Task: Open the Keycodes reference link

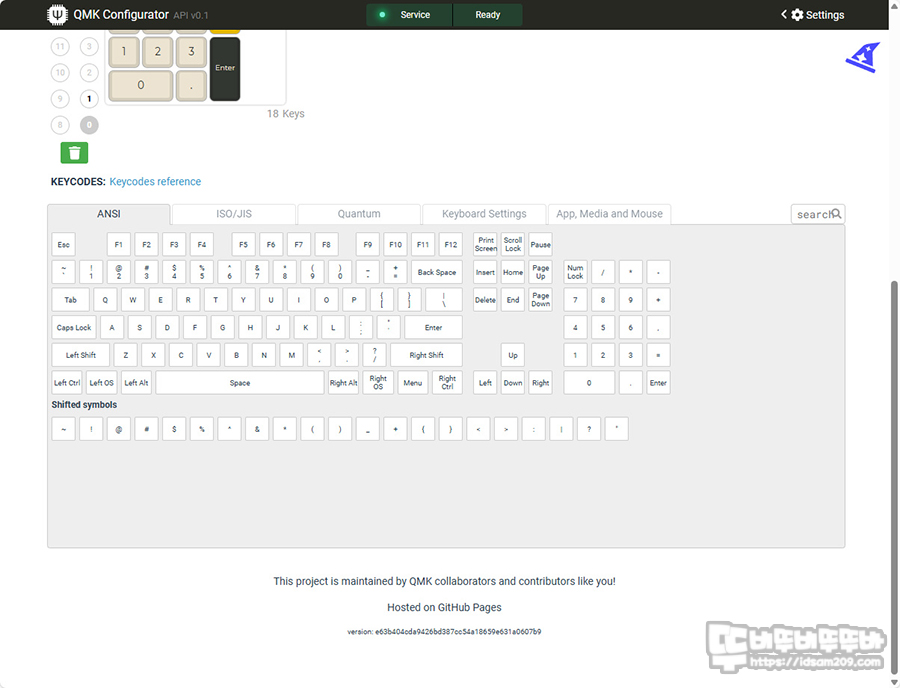Action: pyautogui.click(x=155, y=181)
